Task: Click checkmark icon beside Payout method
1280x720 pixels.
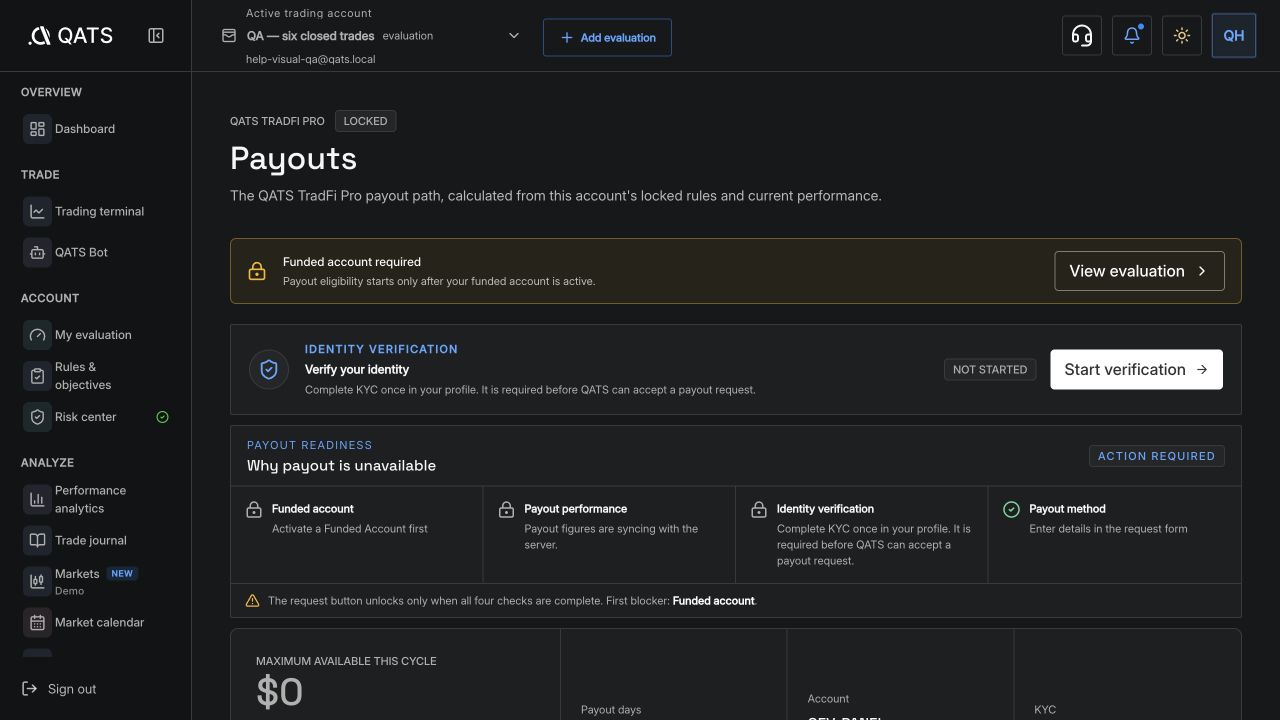Action: [1011, 509]
